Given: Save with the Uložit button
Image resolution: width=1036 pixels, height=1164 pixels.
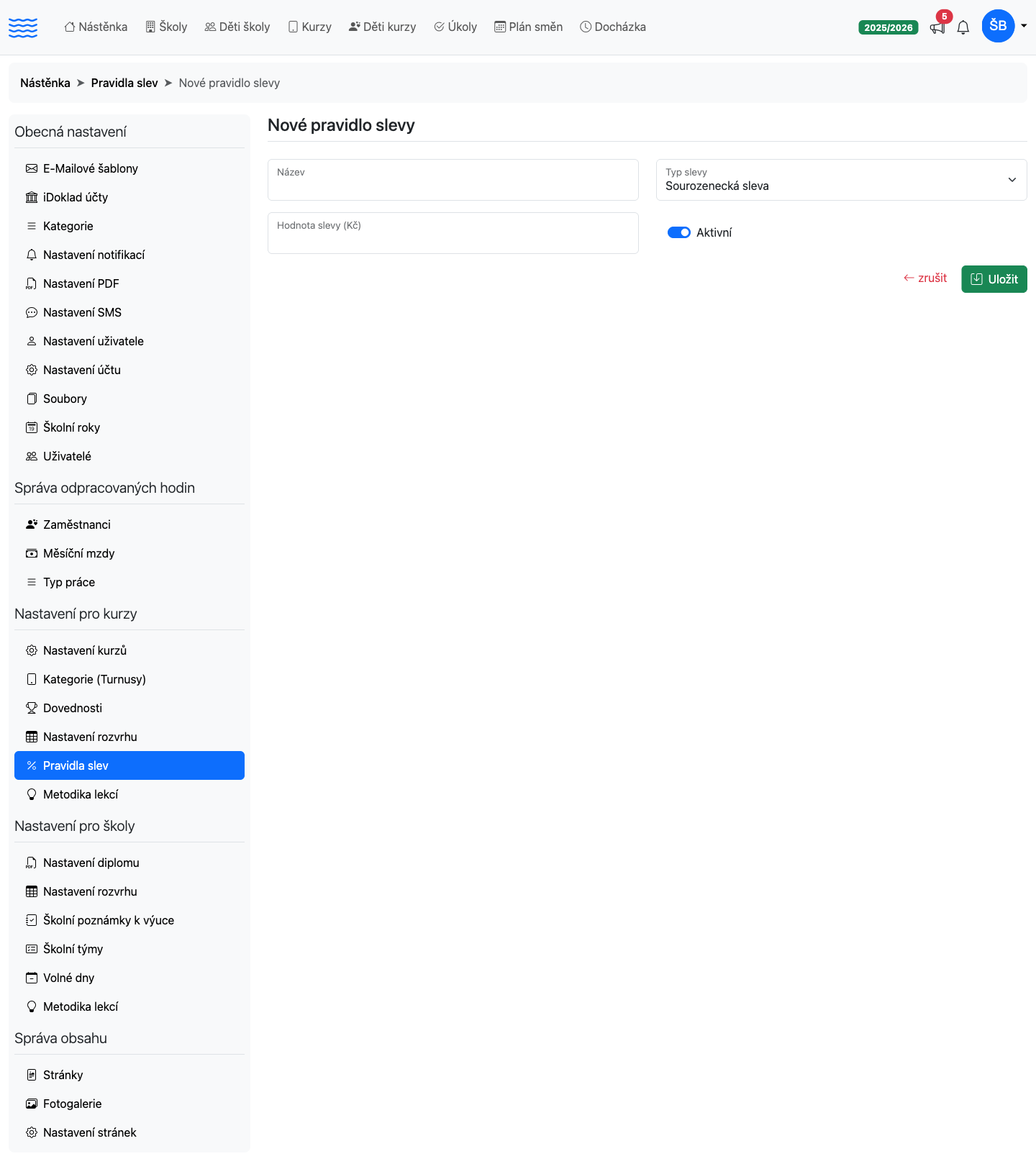Looking at the screenshot, I should [x=994, y=279].
